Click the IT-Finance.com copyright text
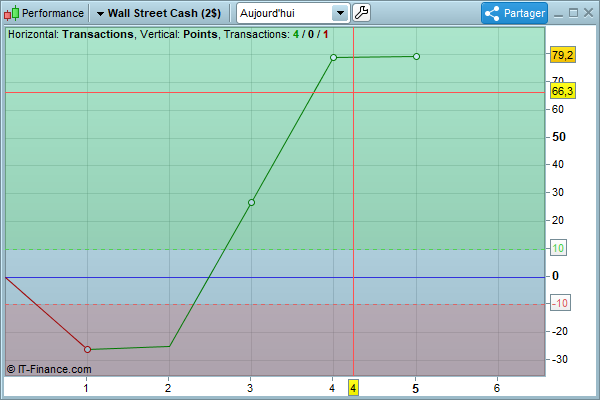Image resolution: width=600 pixels, height=400 pixels. click(x=49, y=369)
